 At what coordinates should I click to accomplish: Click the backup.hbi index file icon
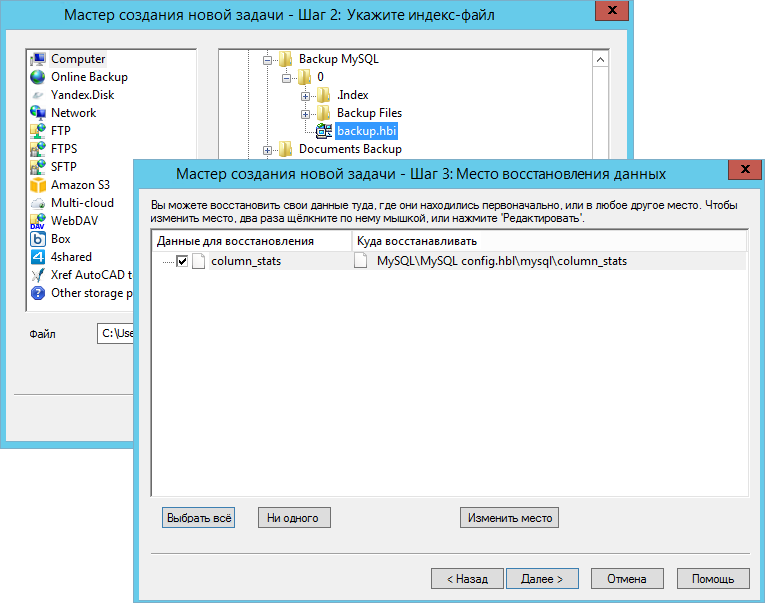pos(324,131)
